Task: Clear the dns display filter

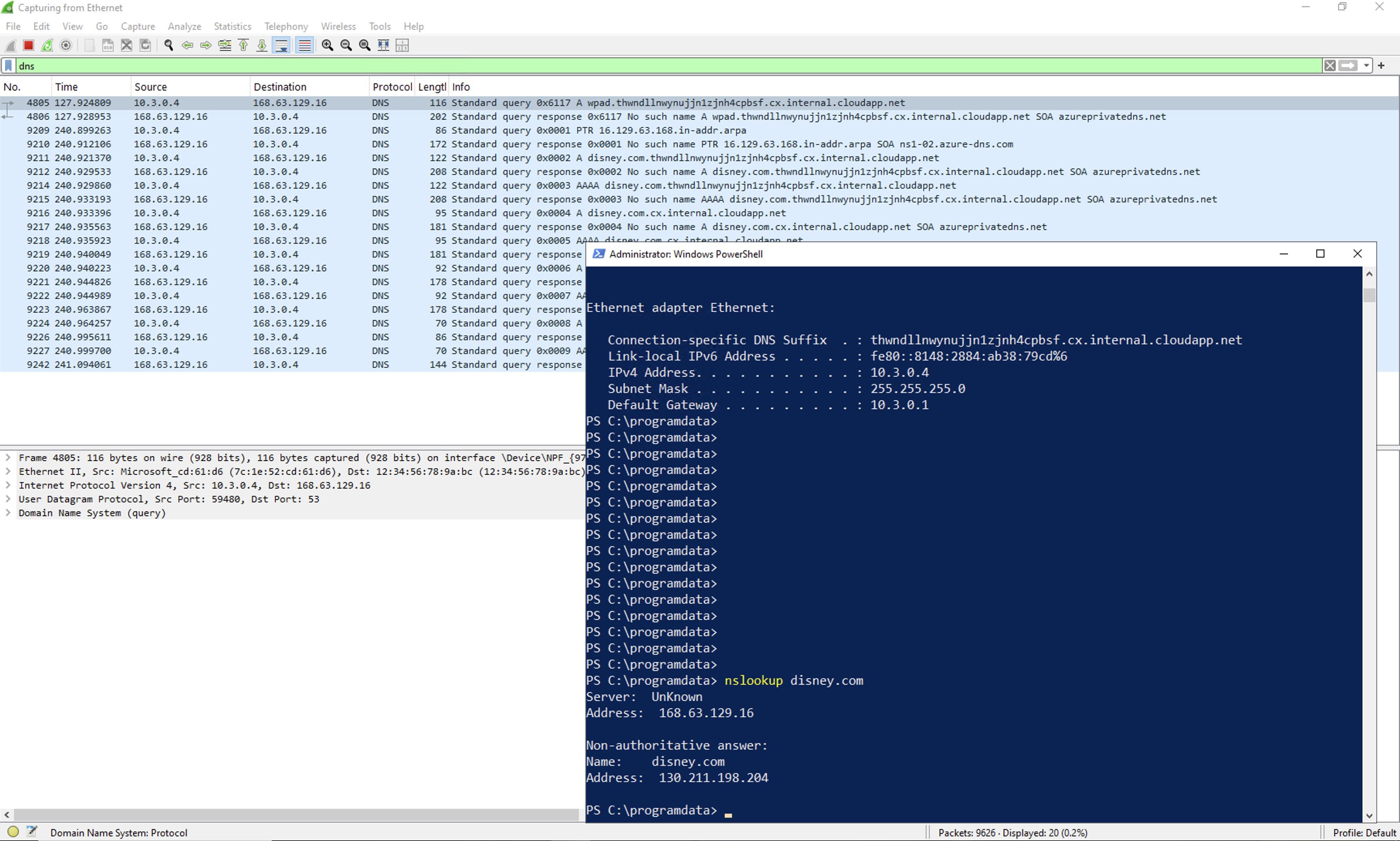Action: coord(1330,66)
